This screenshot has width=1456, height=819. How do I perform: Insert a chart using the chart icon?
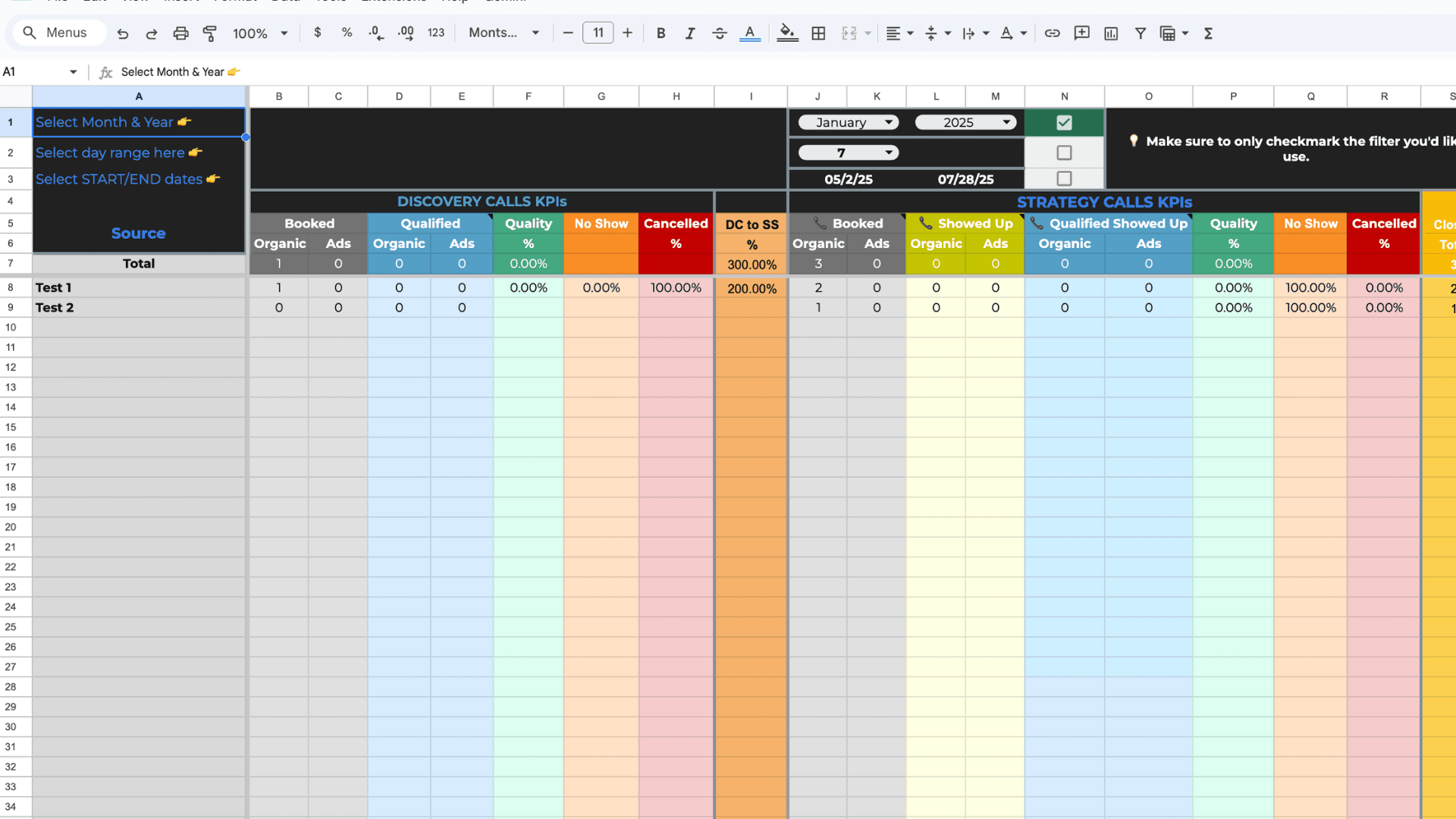pyautogui.click(x=1111, y=33)
